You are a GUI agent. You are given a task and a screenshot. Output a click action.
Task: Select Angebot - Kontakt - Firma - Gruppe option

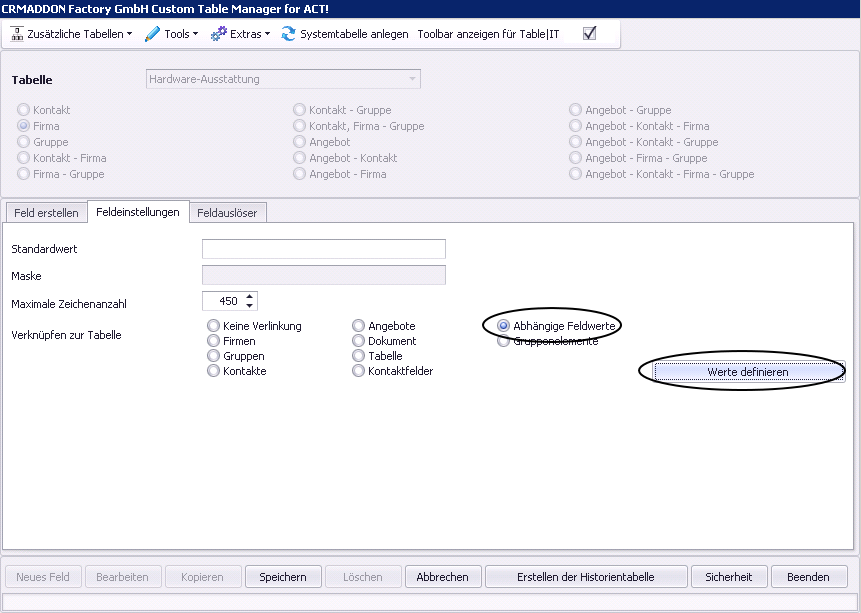[575, 174]
